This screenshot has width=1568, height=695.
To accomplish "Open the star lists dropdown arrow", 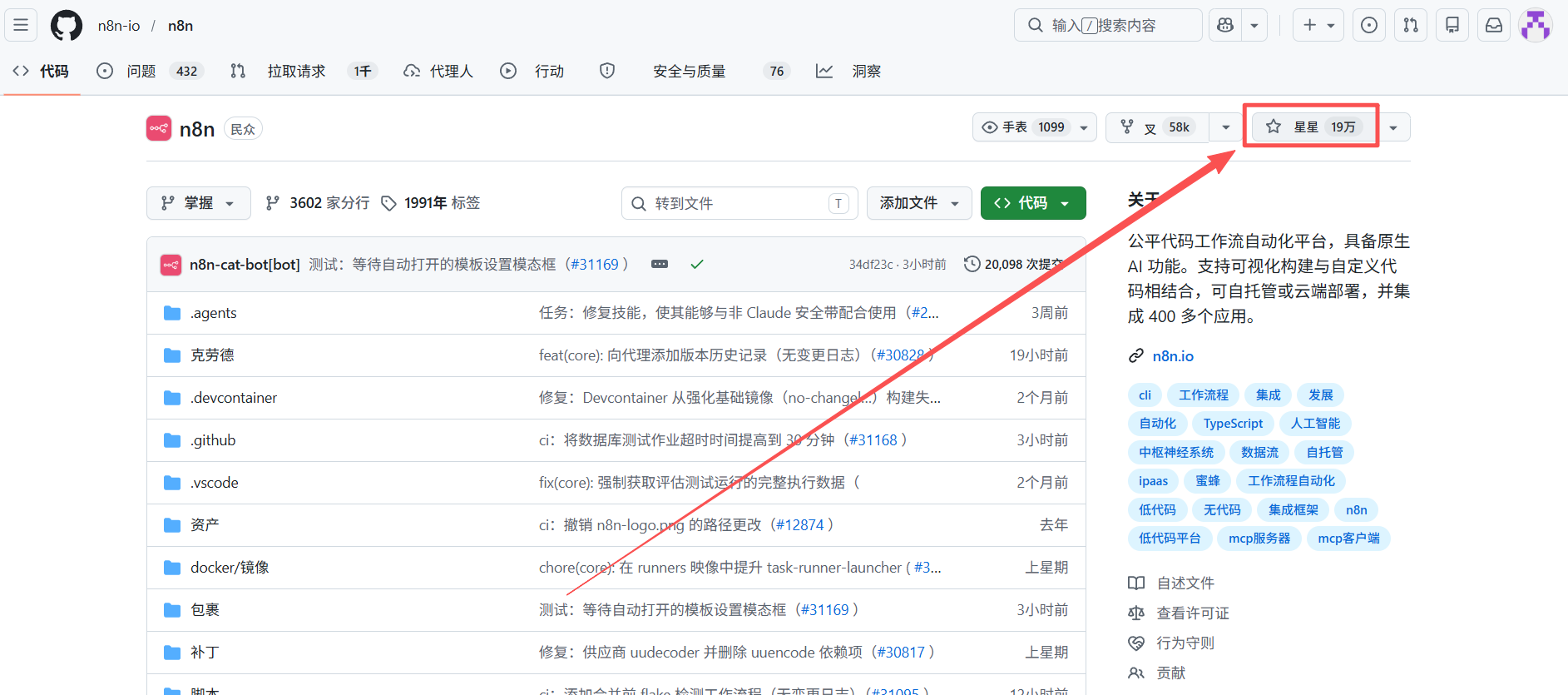I will [1393, 127].
